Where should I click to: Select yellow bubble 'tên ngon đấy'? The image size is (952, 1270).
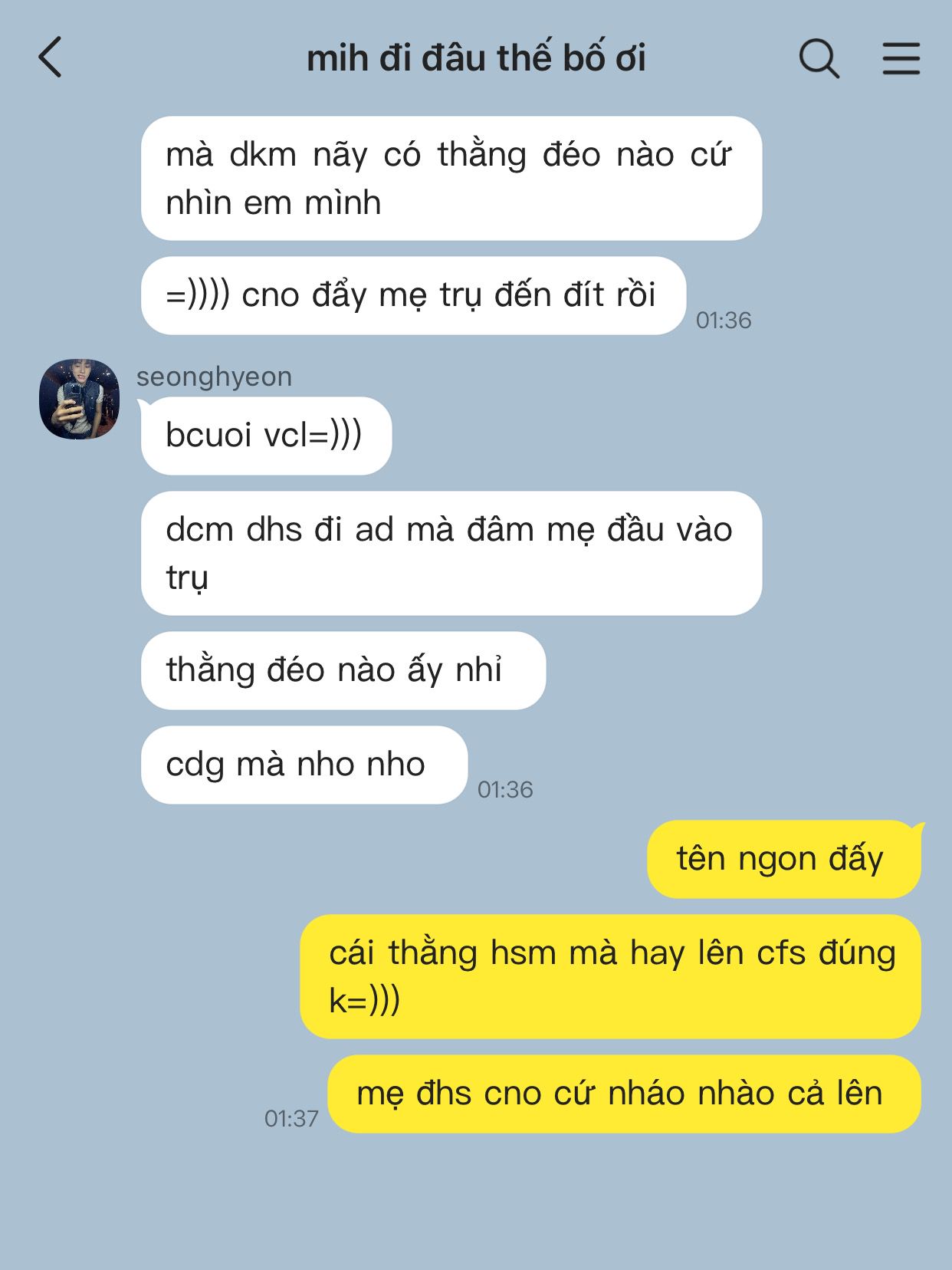[784, 859]
